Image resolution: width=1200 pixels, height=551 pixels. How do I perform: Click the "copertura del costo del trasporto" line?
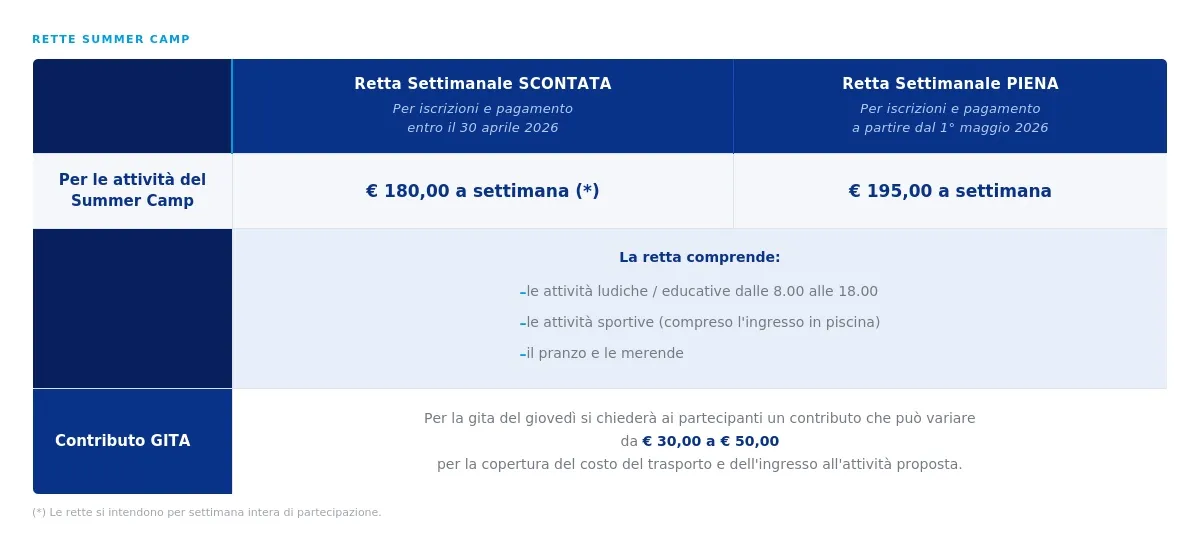coord(699,464)
